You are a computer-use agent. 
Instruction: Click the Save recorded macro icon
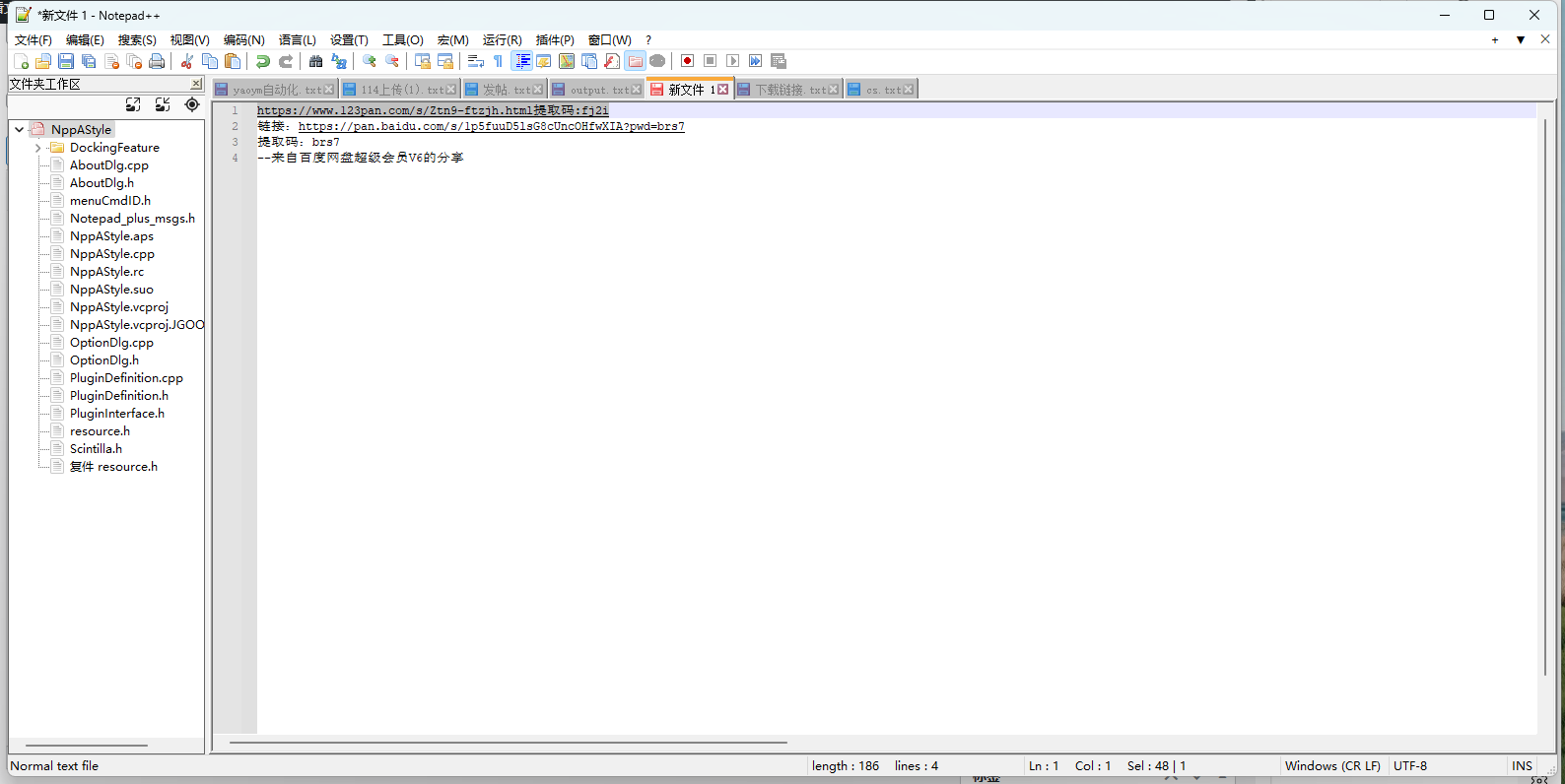pos(779,61)
